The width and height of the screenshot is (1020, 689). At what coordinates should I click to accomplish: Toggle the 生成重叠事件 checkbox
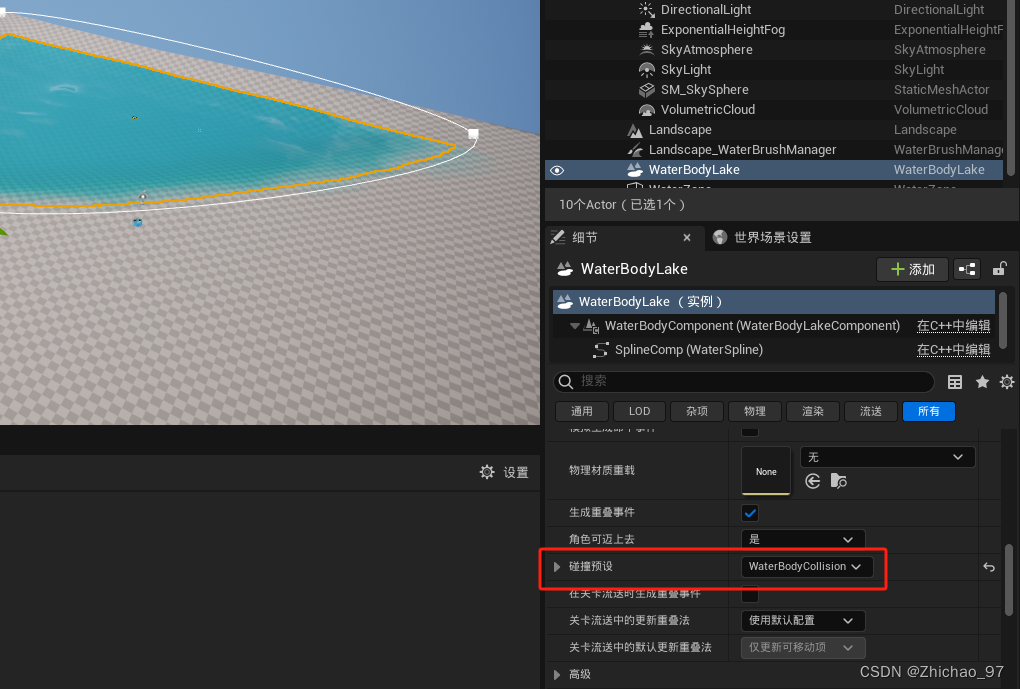750,513
